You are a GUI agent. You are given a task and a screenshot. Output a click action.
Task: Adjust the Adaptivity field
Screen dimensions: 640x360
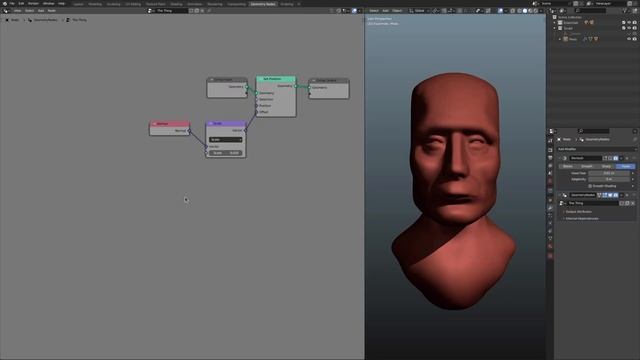(609, 179)
